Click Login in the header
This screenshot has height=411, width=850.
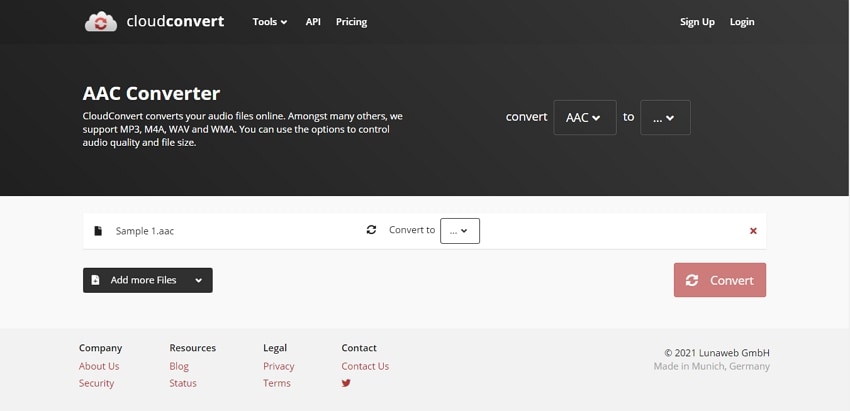pos(742,22)
